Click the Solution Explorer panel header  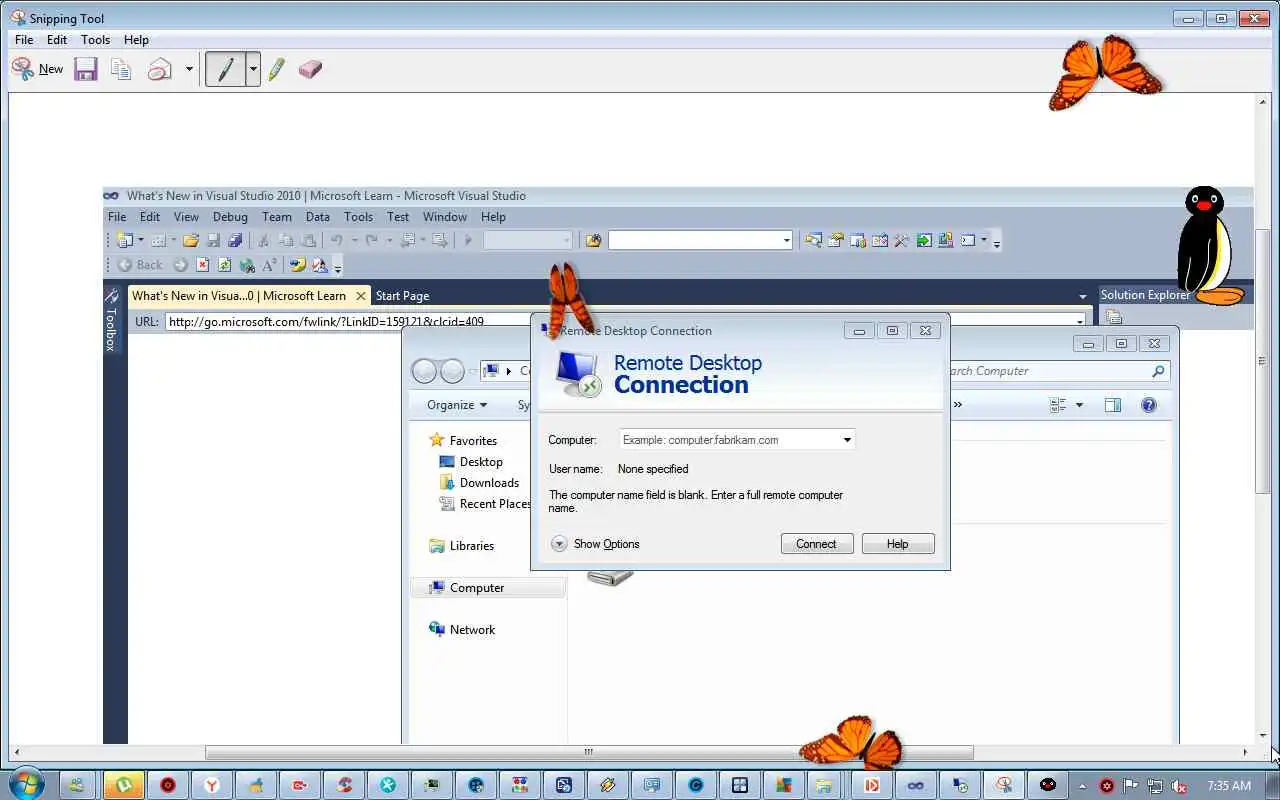click(1145, 295)
